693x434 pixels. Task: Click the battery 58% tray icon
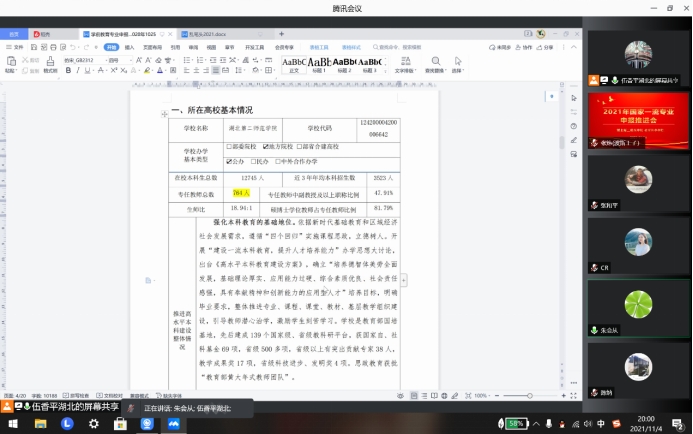[x=517, y=424]
